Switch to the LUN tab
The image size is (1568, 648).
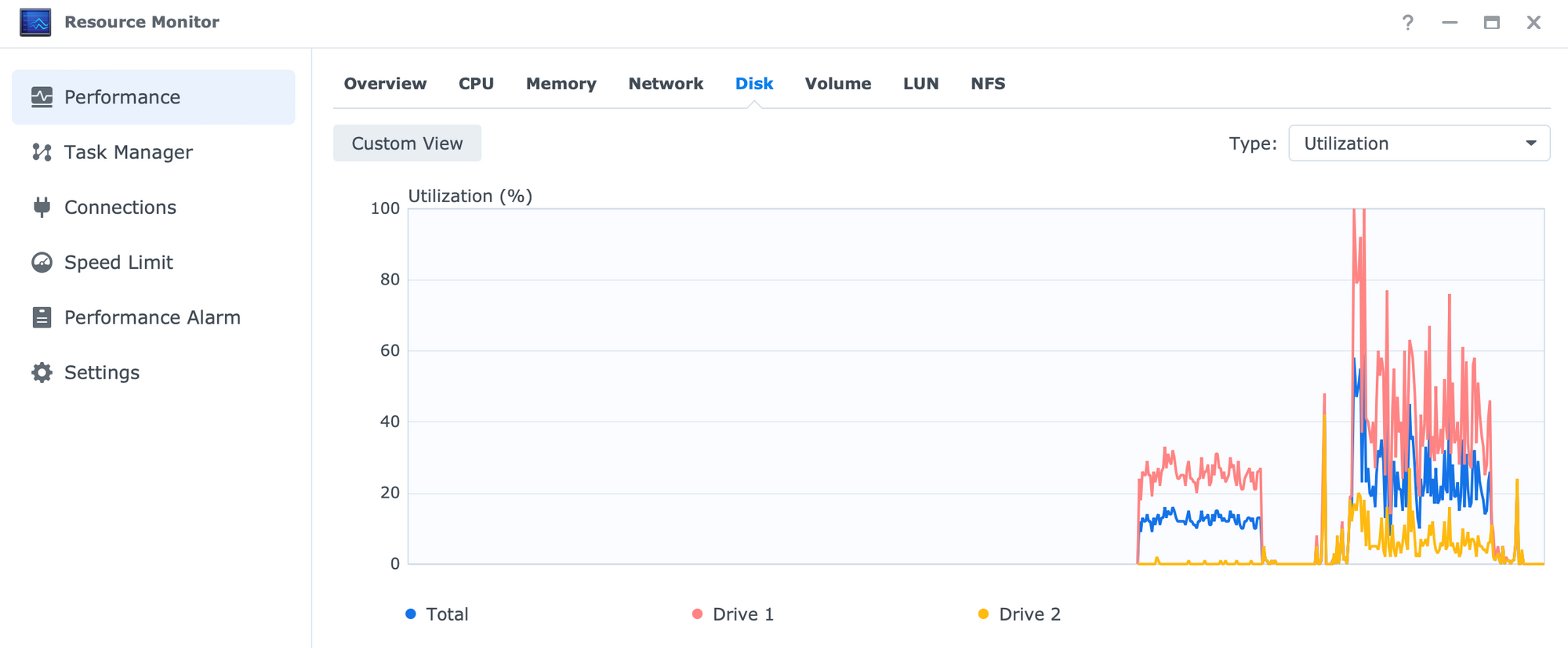(920, 84)
